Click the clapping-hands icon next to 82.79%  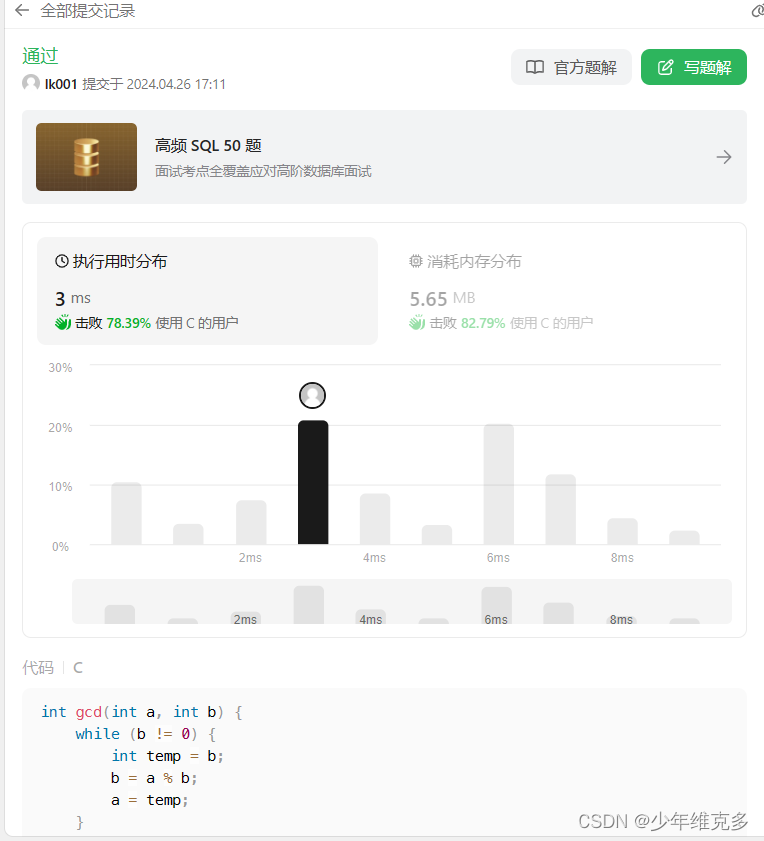point(418,322)
